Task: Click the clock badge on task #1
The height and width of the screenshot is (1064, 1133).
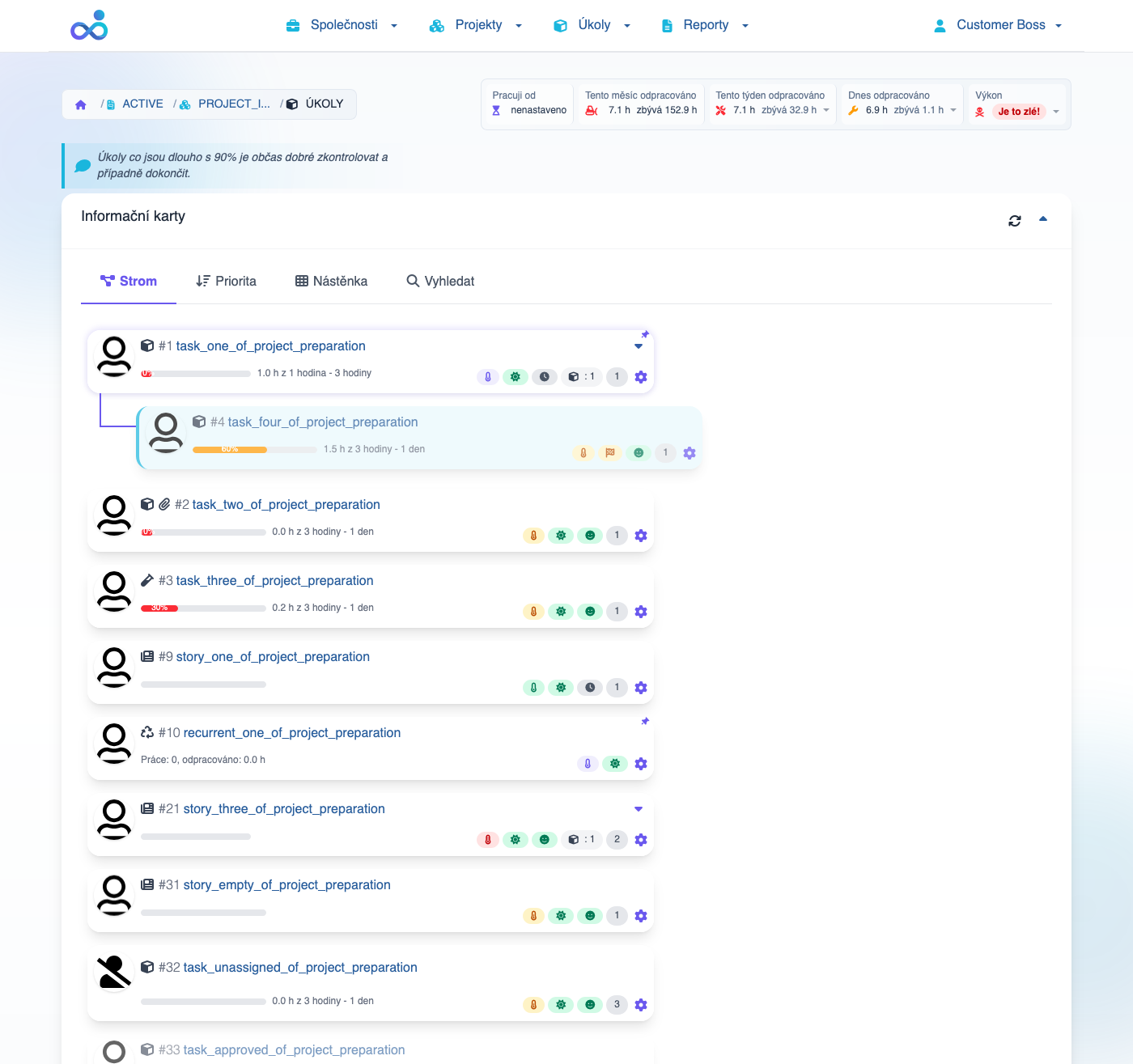Action: pyautogui.click(x=545, y=377)
